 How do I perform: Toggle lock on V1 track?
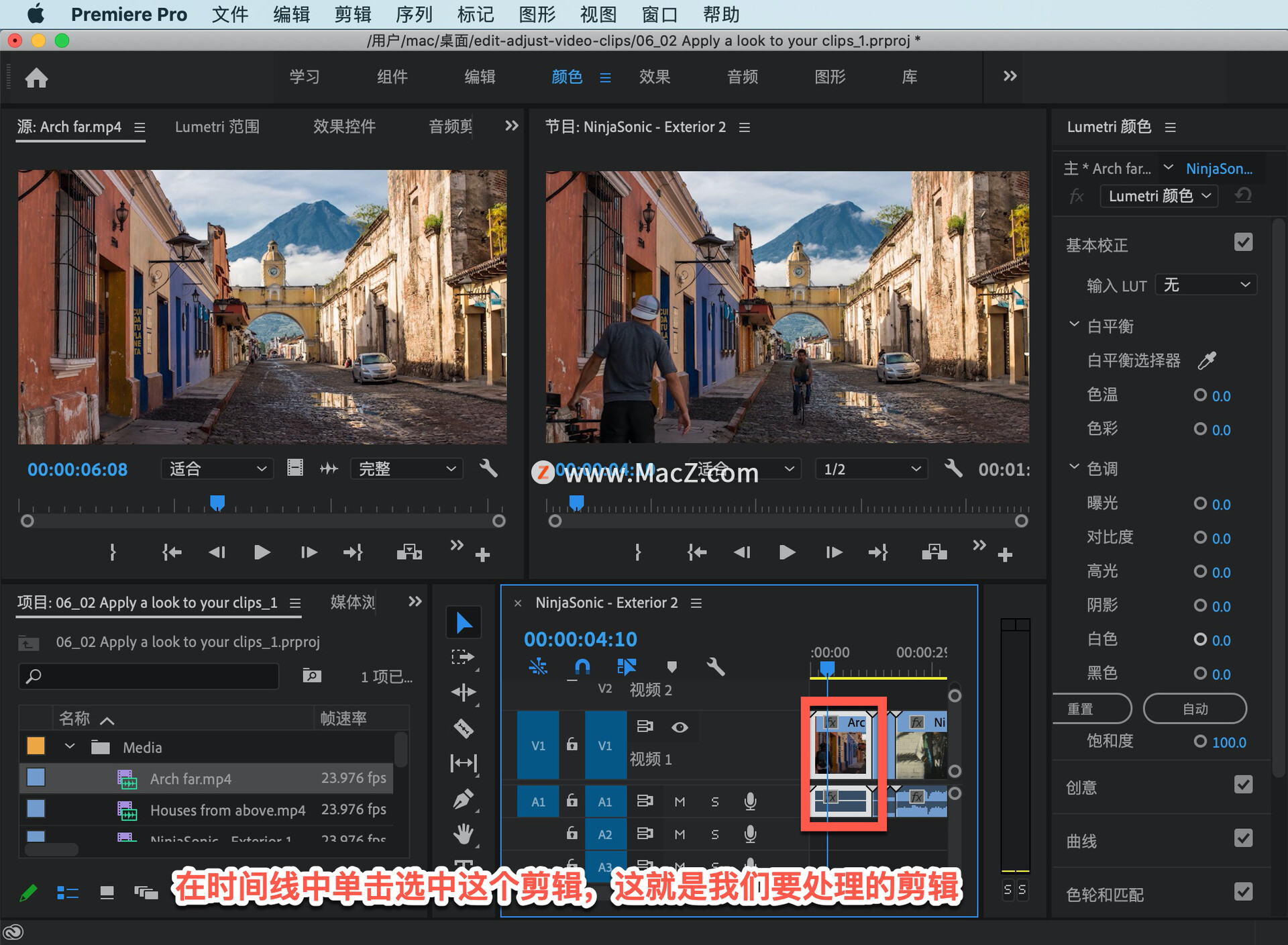pyautogui.click(x=572, y=744)
